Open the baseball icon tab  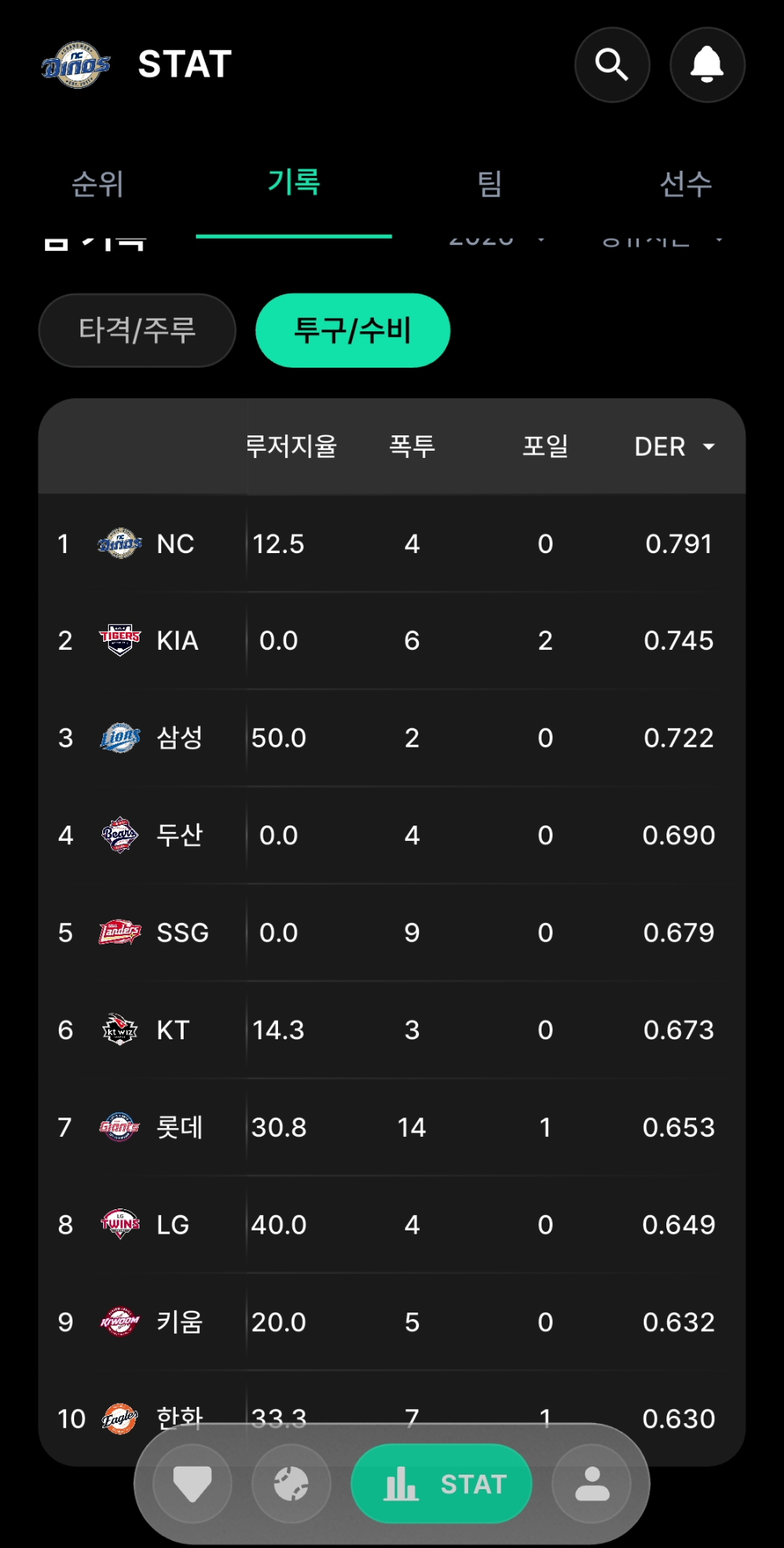coord(292,1483)
